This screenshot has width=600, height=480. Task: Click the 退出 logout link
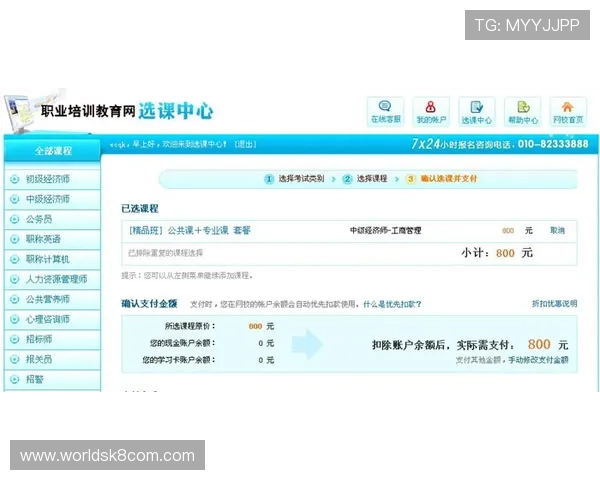[x=245, y=144]
